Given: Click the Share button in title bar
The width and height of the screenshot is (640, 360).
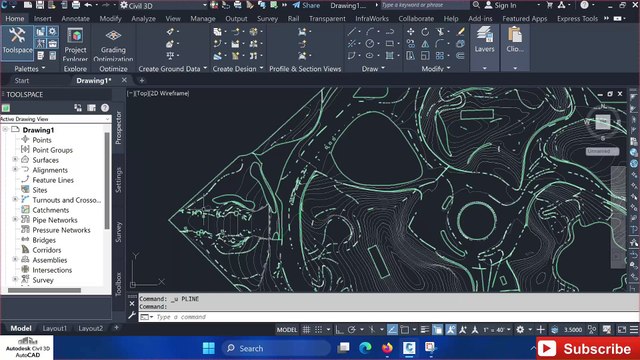Looking at the screenshot, I should [x=306, y=5].
